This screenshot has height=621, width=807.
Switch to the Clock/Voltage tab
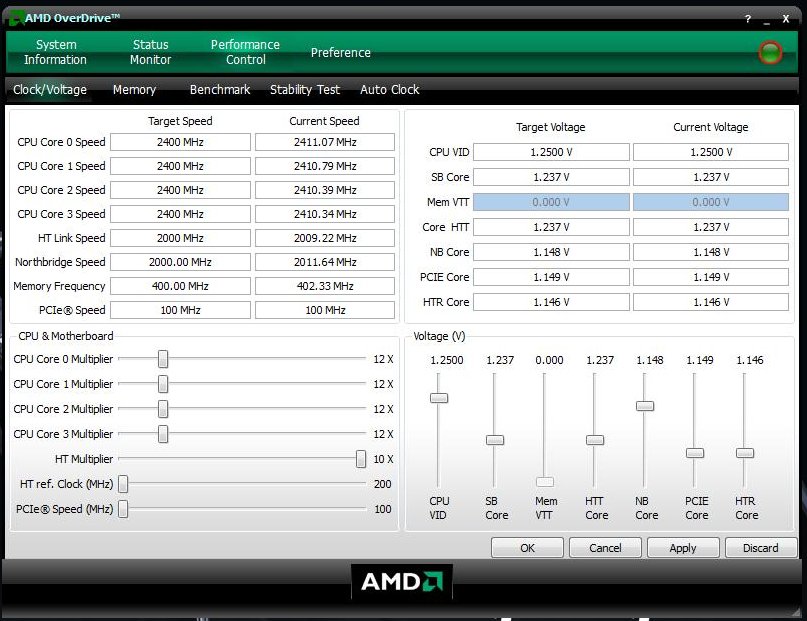click(50, 90)
